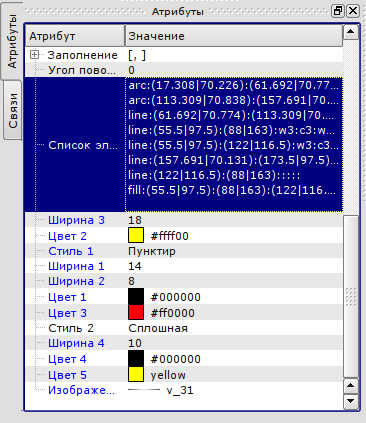The height and width of the screenshot is (423, 366).
Task: Click the scrollbar up arrow at top
Action: coord(351,32)
